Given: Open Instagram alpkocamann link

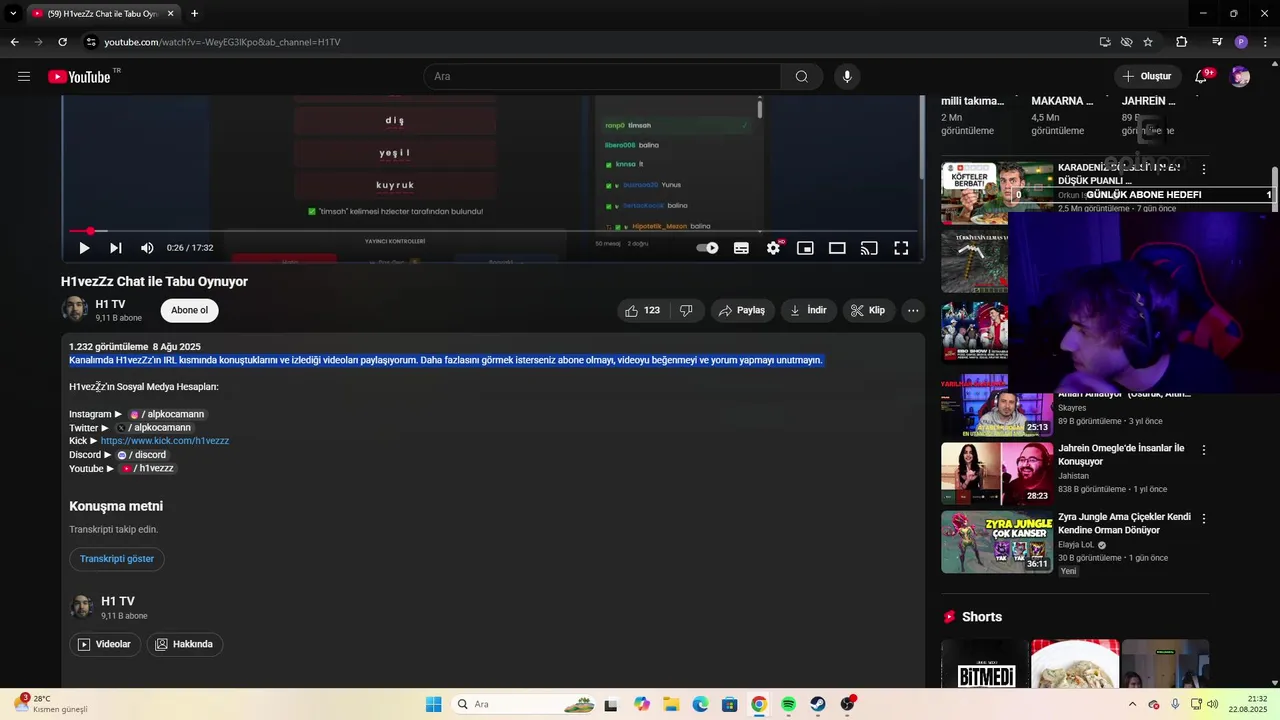Looking at the screenshot, I should pyautogui.click(x=166, y=414).
